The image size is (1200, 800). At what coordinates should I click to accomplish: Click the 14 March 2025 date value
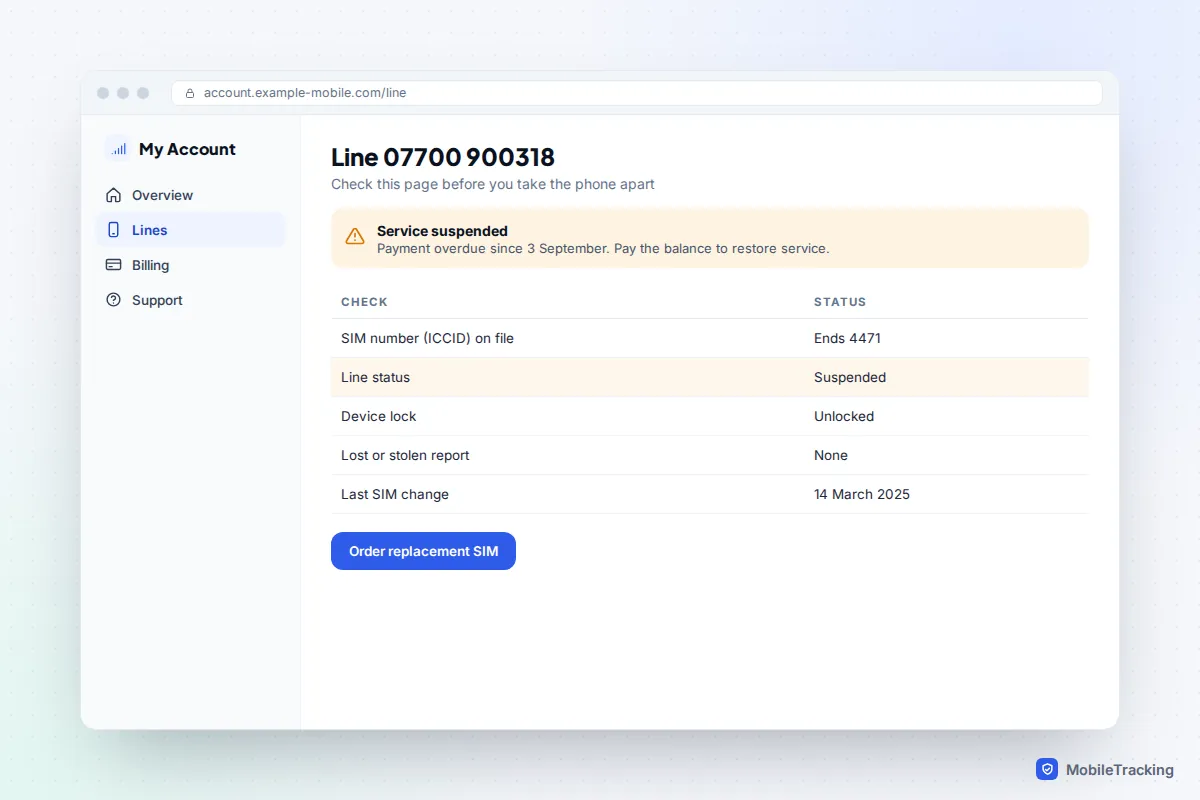point(862,494)
